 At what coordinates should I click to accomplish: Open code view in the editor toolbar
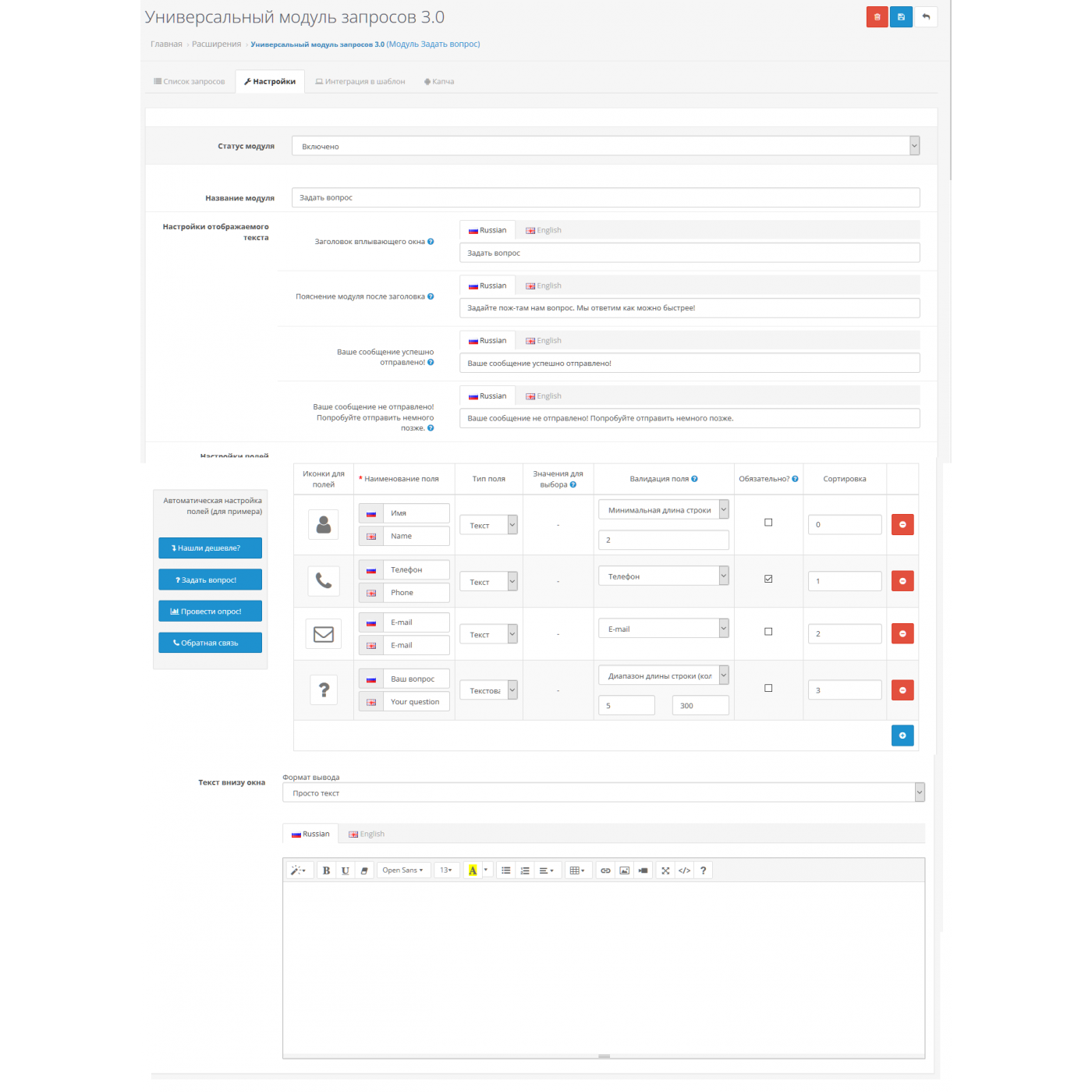point(684,870)
